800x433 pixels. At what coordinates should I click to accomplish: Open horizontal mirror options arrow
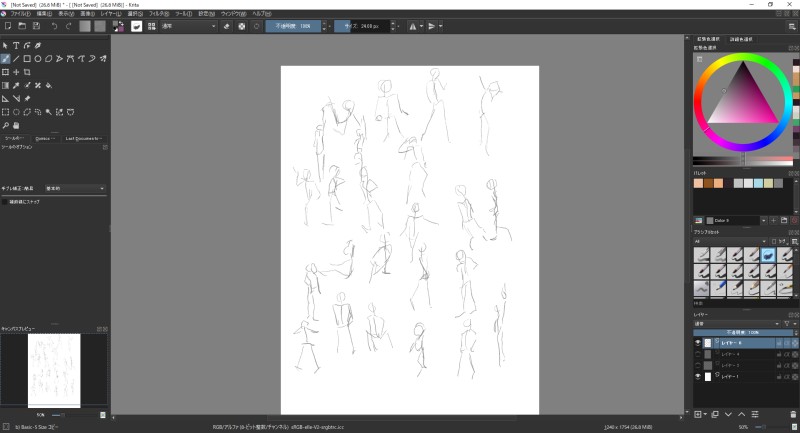click(x=421, y=26)
